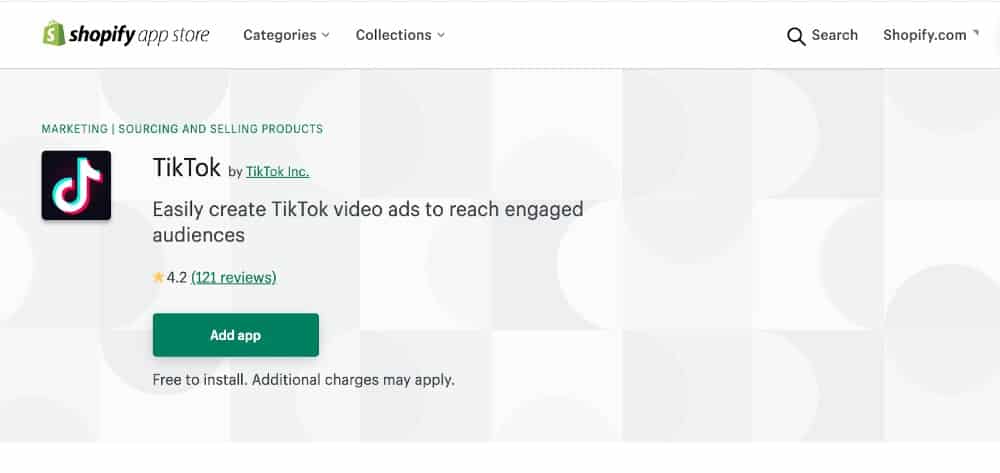Screen dimensions: 1000x473
Task: Click 'Free to install' pricing note
Action: pyautogui.click(x=304, y=380)
